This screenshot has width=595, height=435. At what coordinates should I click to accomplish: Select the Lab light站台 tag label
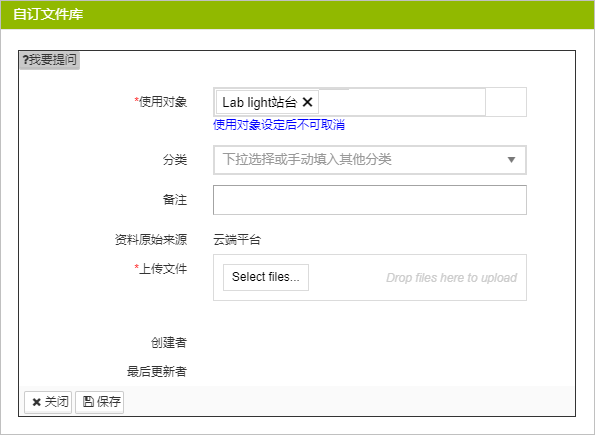point(260,102)
